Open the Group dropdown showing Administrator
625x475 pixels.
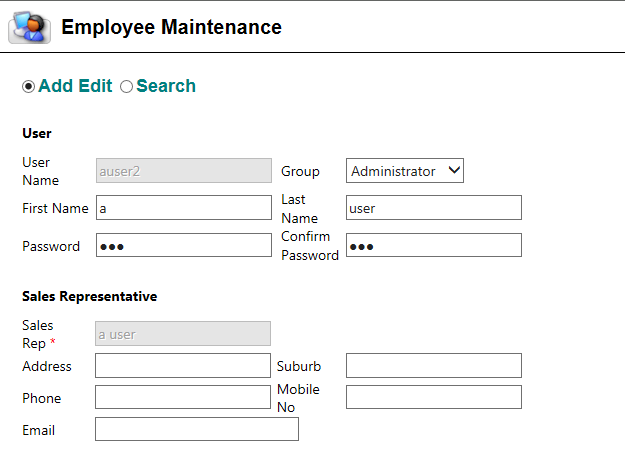click(x=405, y=171)
